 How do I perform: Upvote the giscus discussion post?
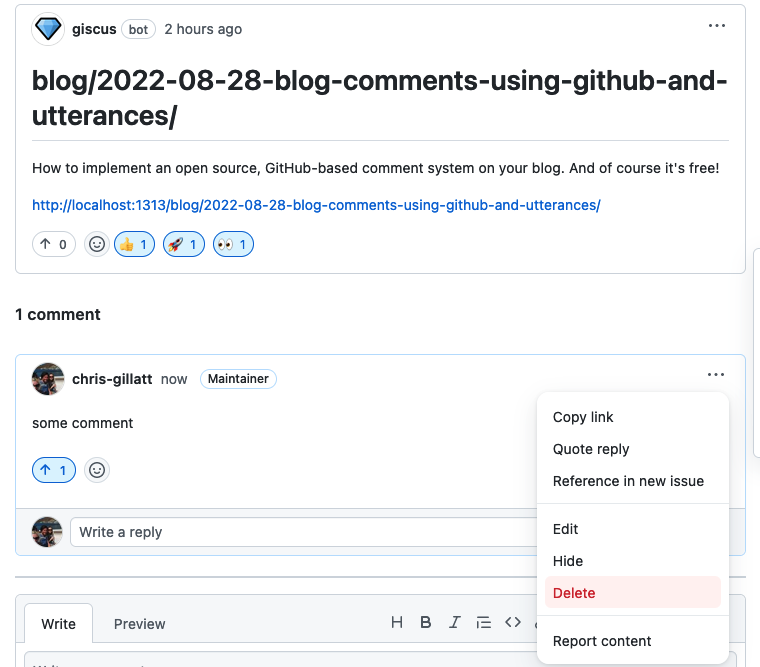(x=54, y=244)
